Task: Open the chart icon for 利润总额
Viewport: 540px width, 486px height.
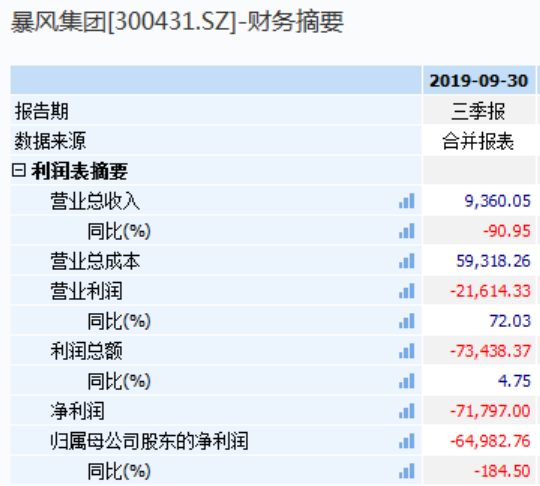Action: pos(407,351)
